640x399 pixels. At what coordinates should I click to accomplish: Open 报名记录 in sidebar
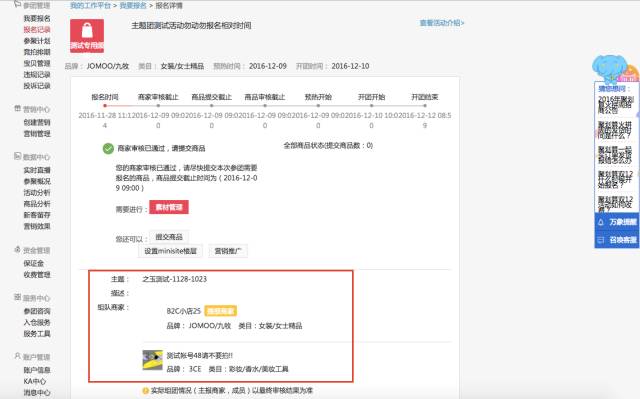pyautogui.click(x=37, y=30)
